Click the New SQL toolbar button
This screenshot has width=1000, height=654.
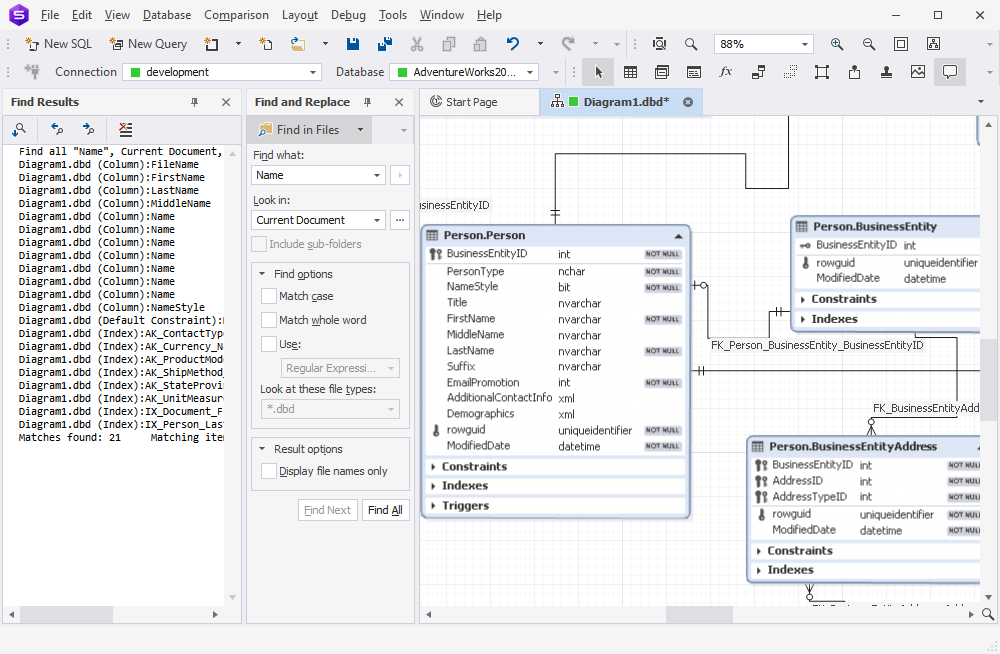point(58,44)
